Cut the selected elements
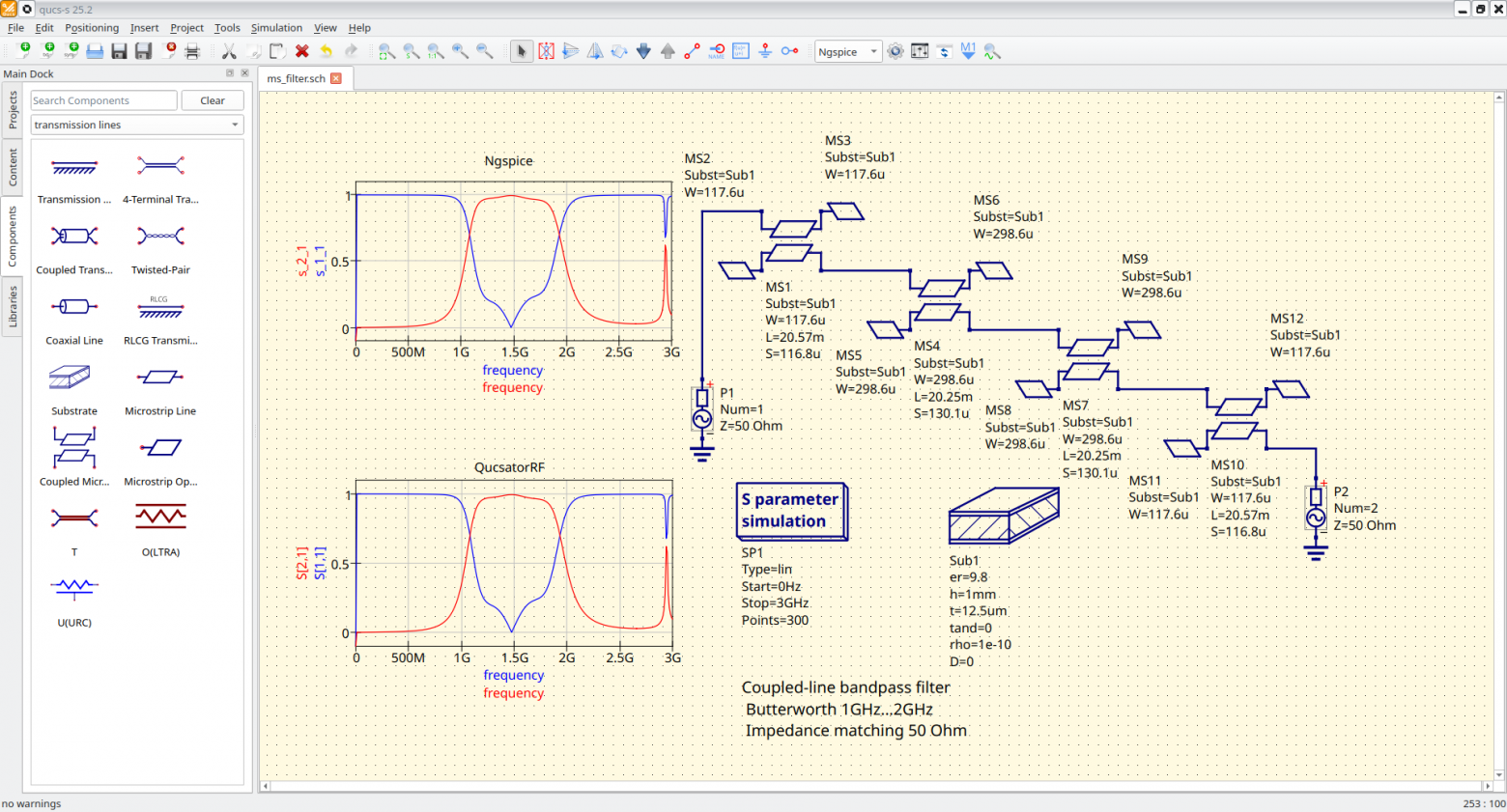1507x812 pixels. (229, 51)
